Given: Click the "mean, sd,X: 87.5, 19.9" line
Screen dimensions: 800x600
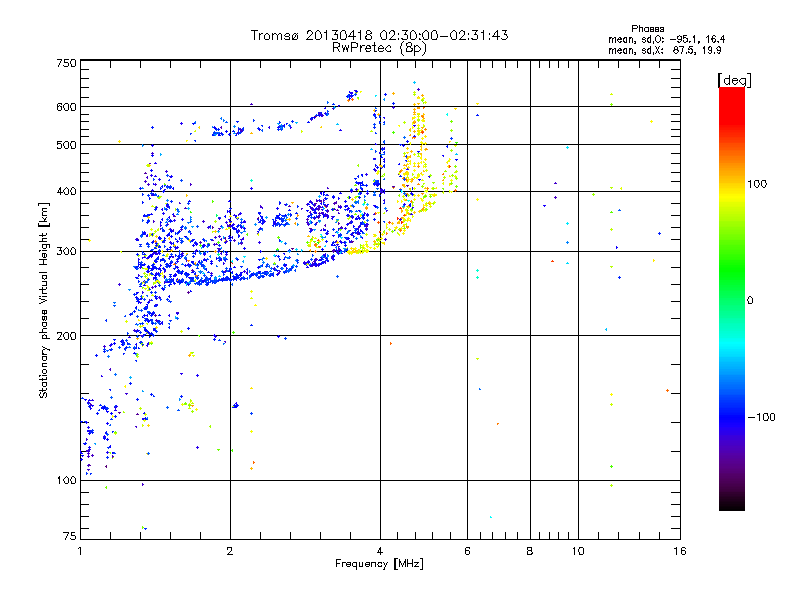Looking at the screenshot, I should [664, 51].
